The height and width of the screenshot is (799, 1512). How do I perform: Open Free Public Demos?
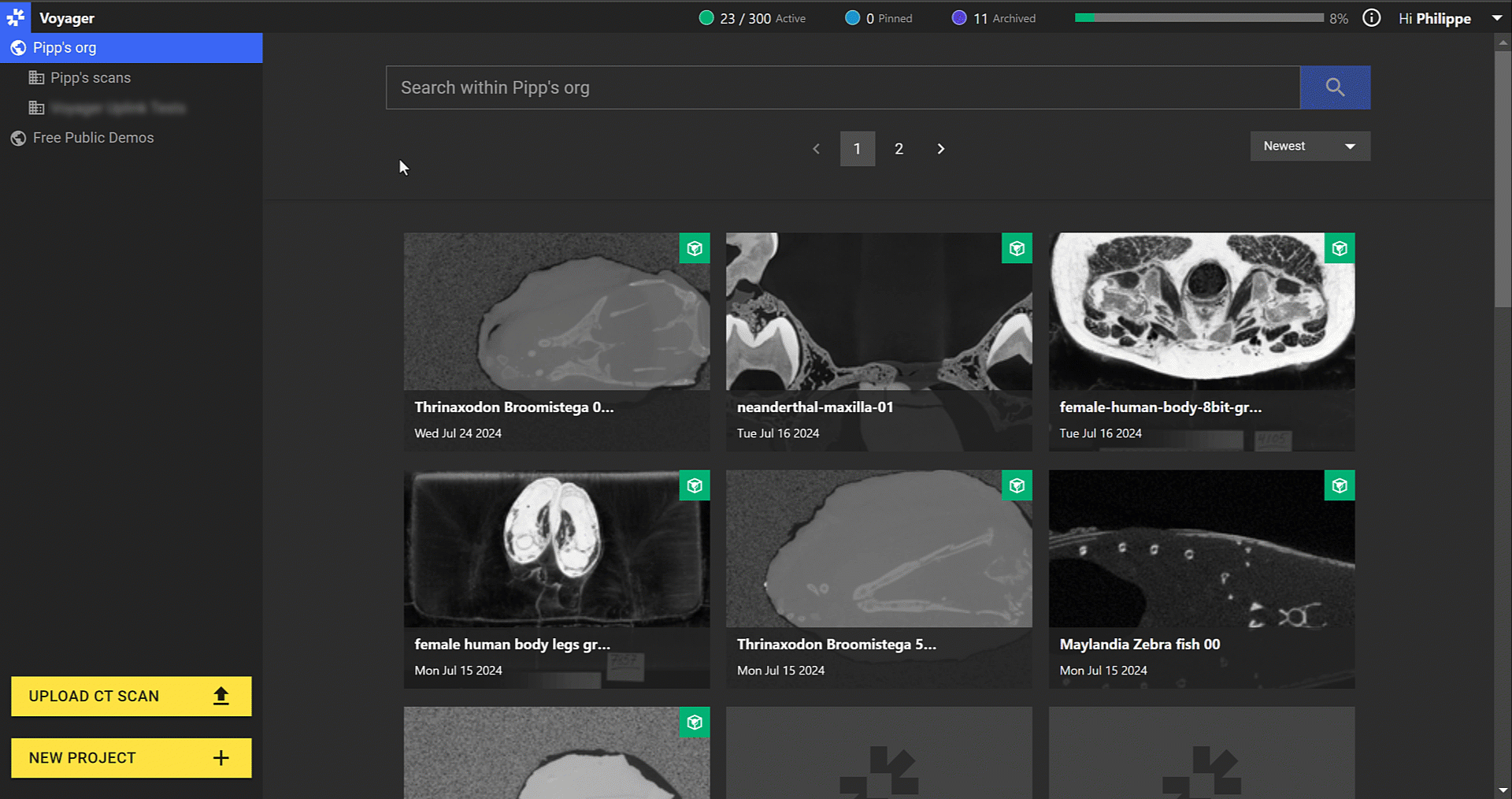coord(132,138)
